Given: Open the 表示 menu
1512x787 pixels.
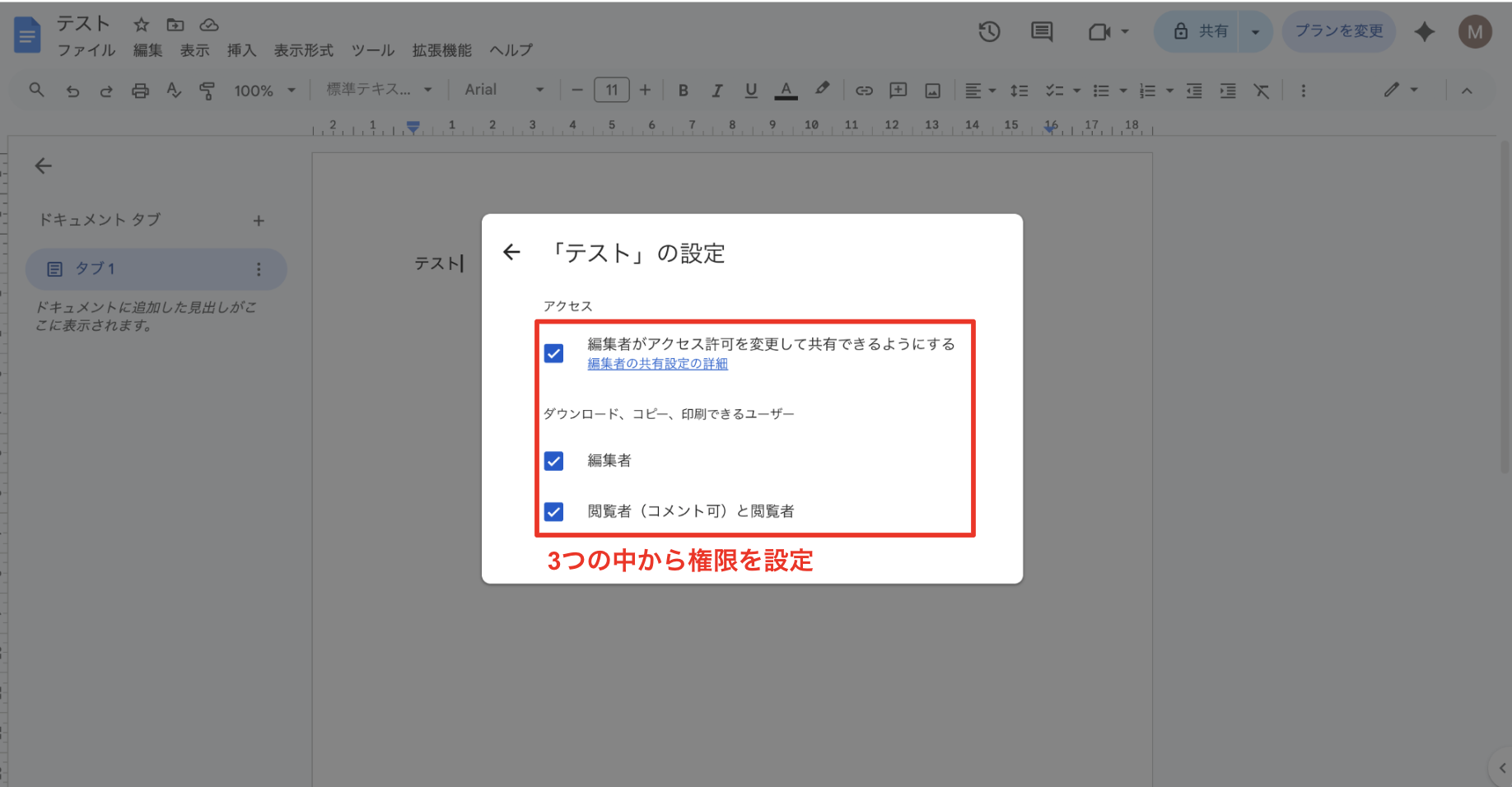Looking at the screenshot, I should pyautogui.click(x=195, y=50).
